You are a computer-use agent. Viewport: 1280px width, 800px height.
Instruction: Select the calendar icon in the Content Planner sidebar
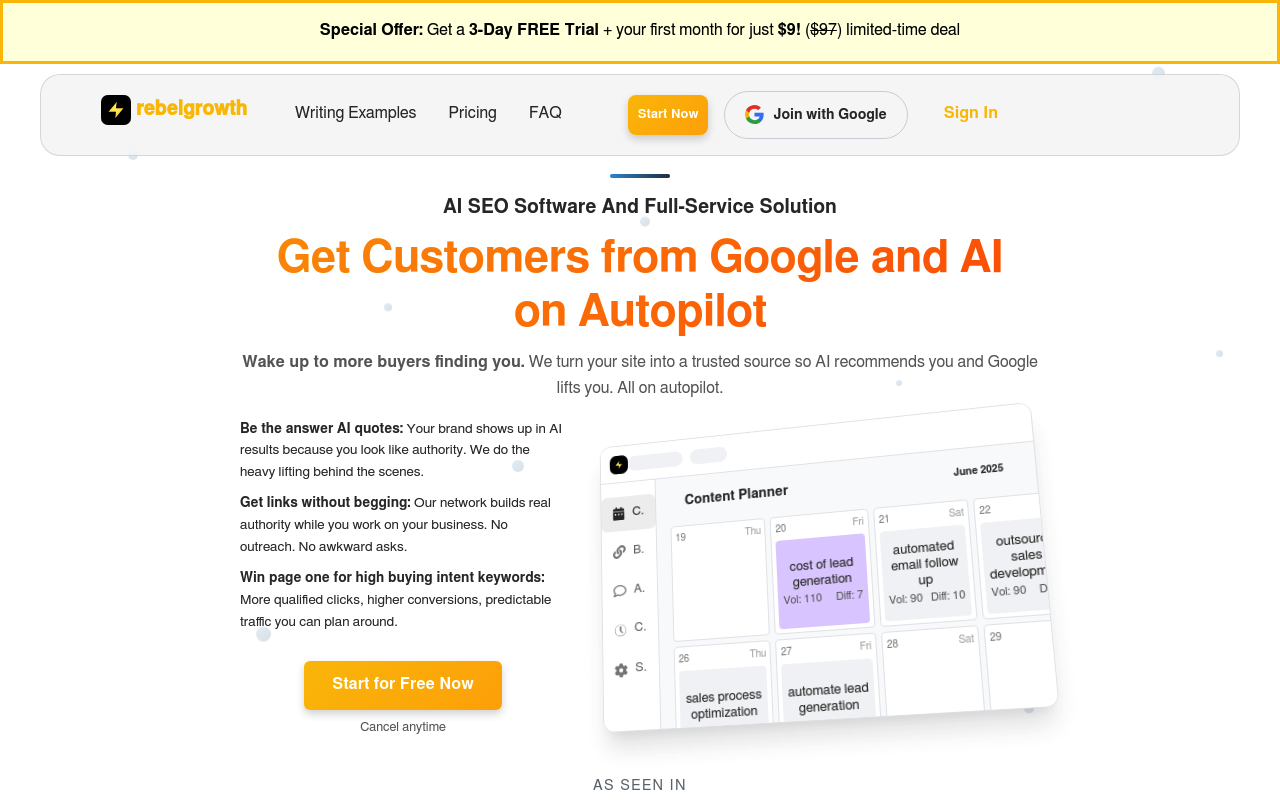619,512
